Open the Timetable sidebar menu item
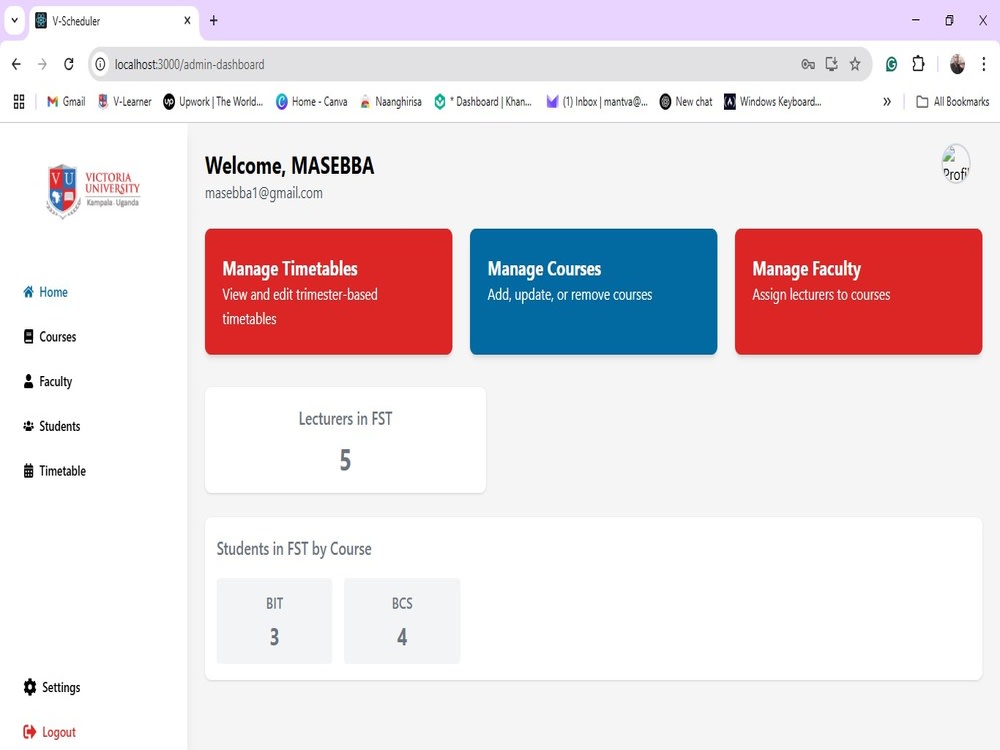1000x750 pixels. click(x=54, y=471)
